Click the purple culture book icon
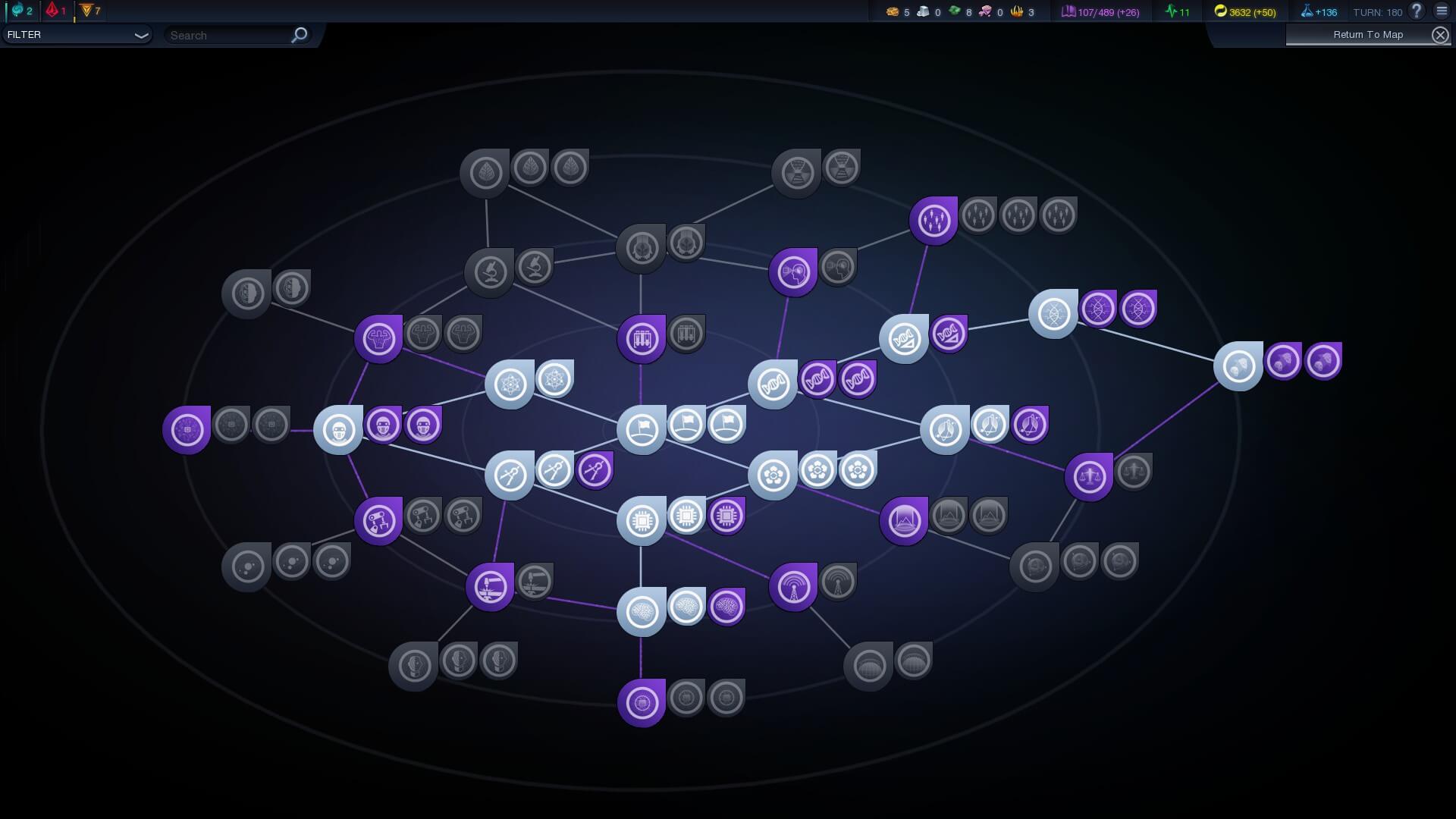 click(1068, 11)
